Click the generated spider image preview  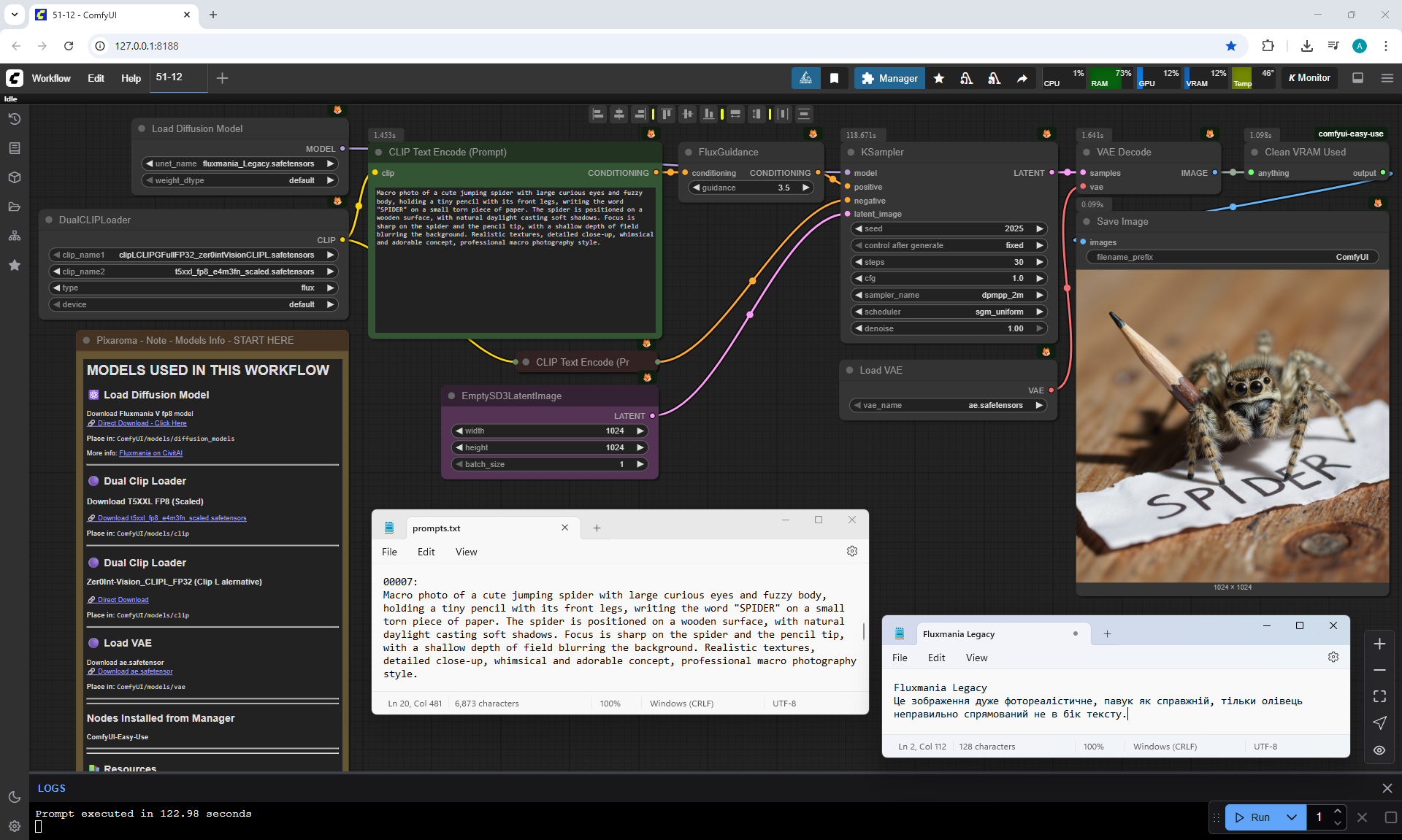click(x=1232, y=426)
